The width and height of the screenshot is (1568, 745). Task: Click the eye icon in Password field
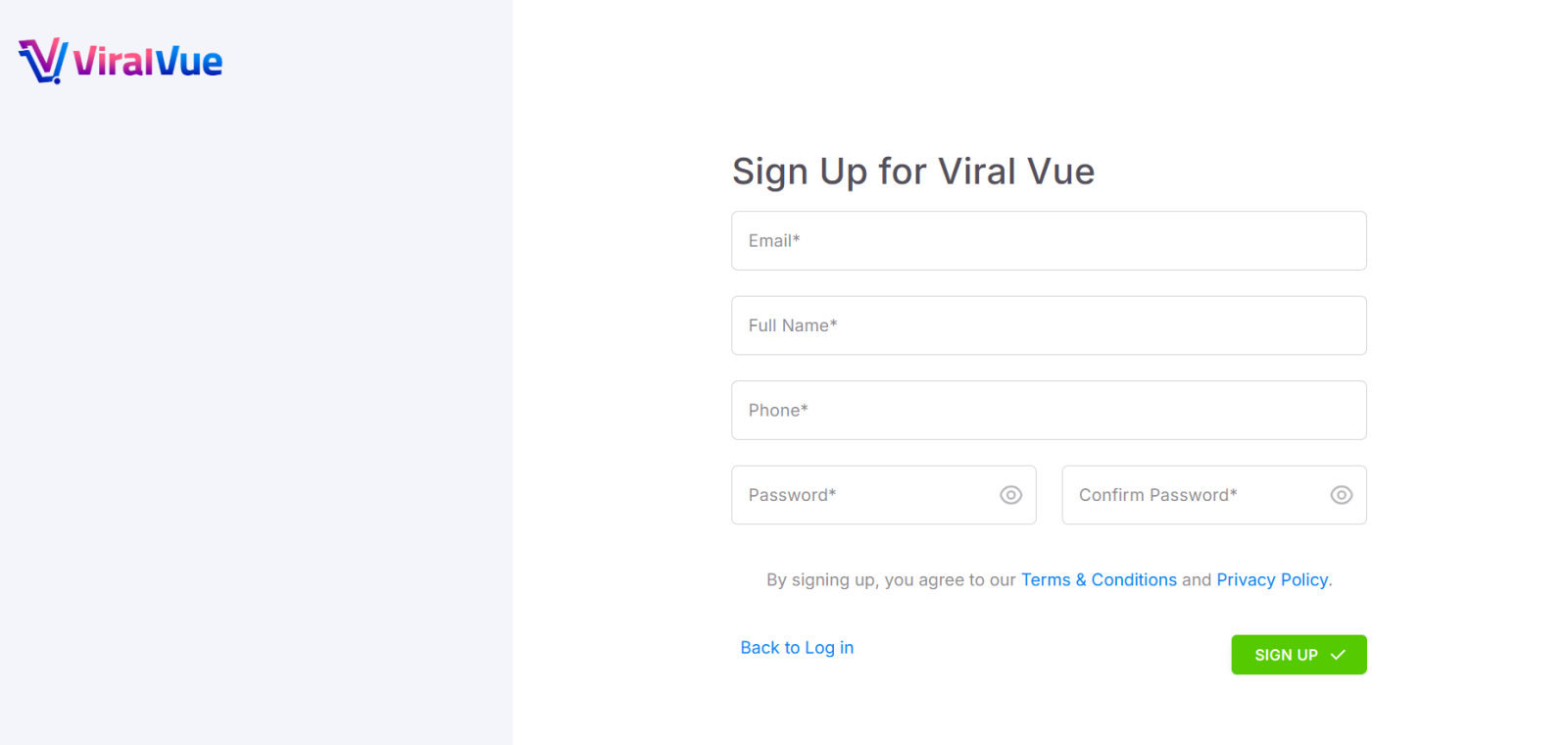click(1010, 495)
